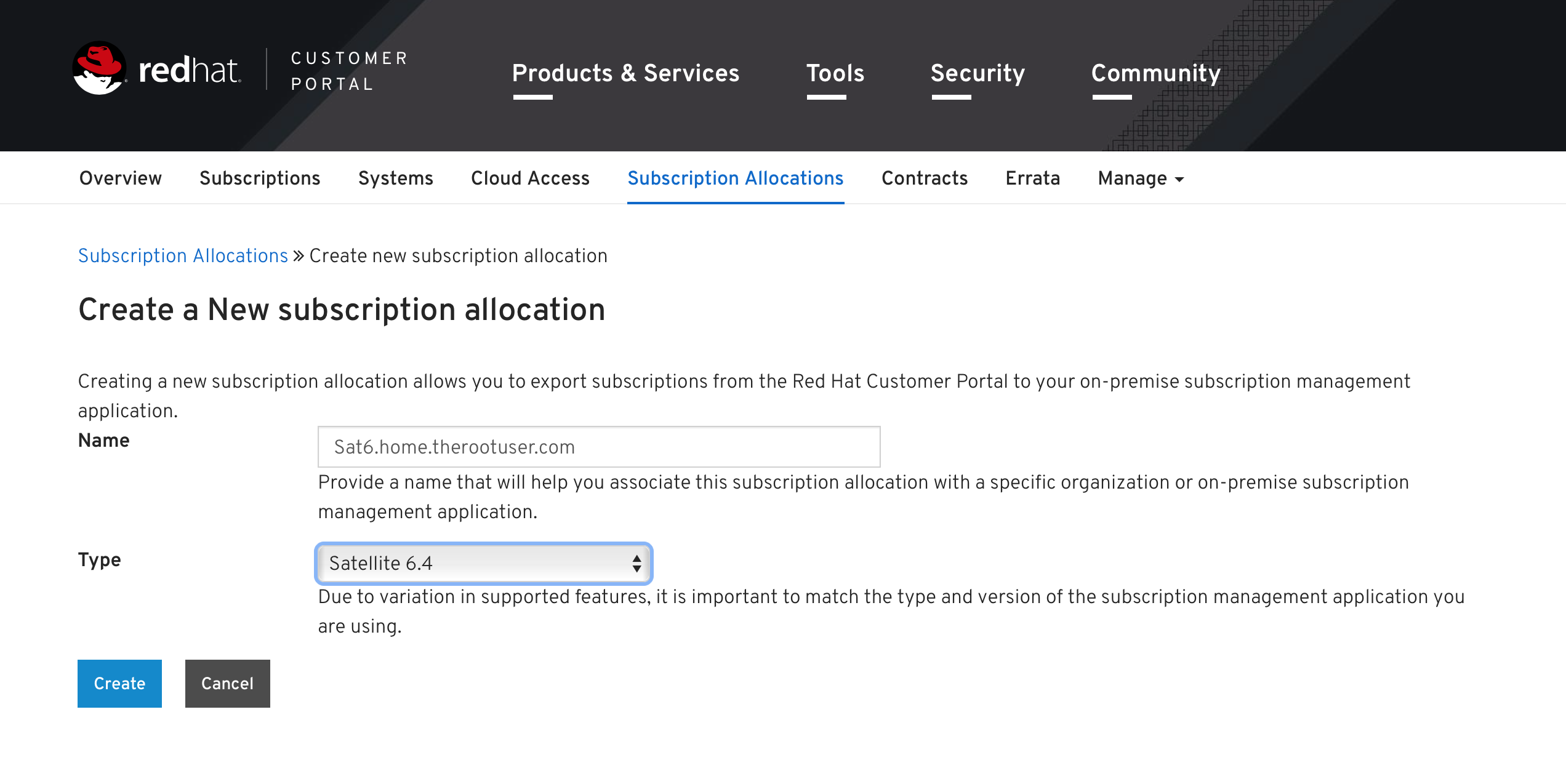
Task: Click the blue Create button
Action: point(119,684)
